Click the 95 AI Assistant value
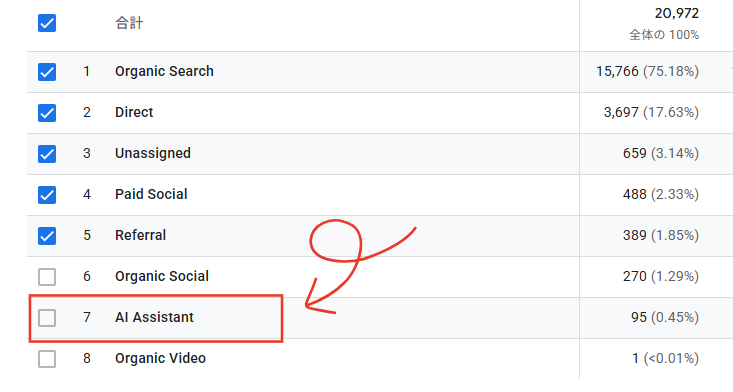The image size is (733, 392). point(639,317)
